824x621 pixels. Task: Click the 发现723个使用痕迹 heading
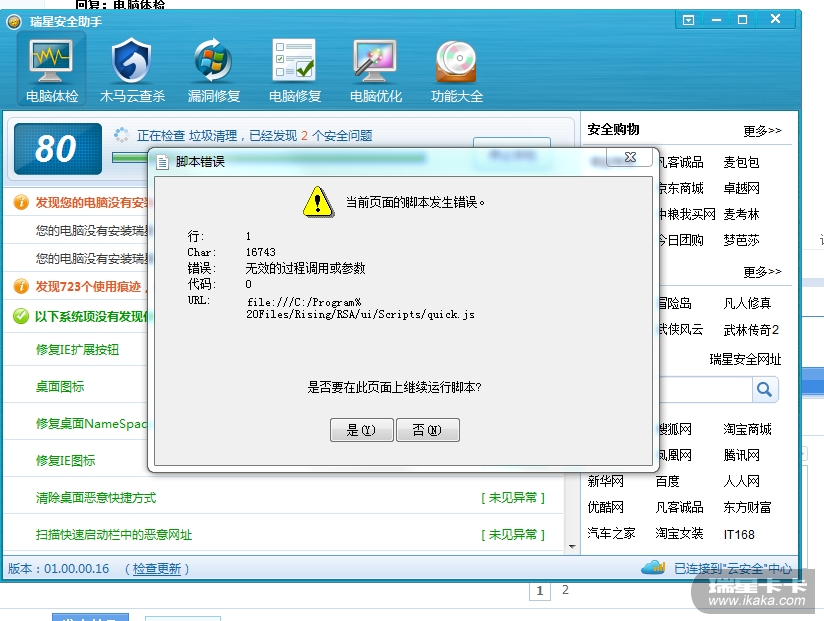pyautogui.click(x=88, y=286)
